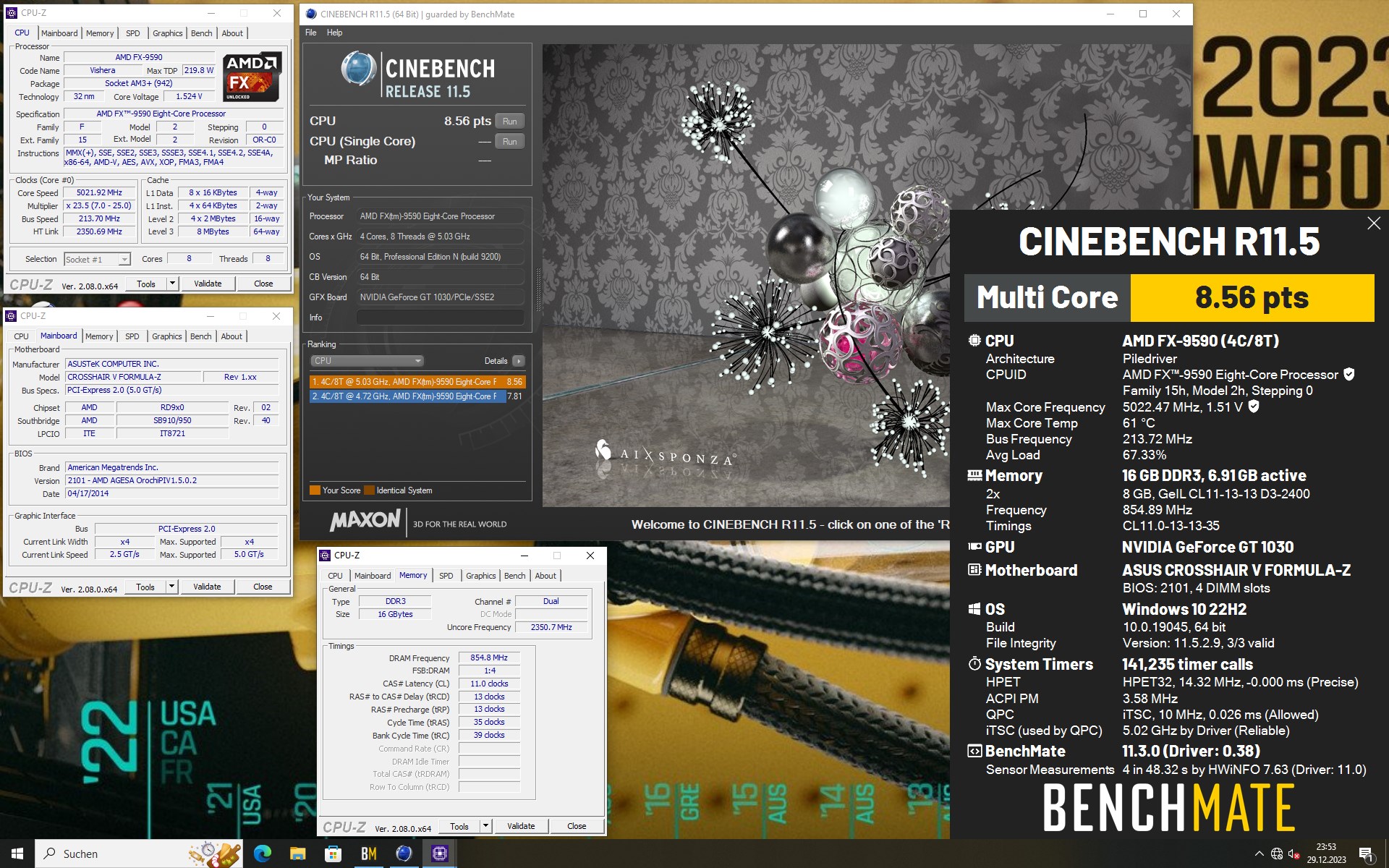
Task: Open the Help menu in Cinebench
Action: [334, 33]
